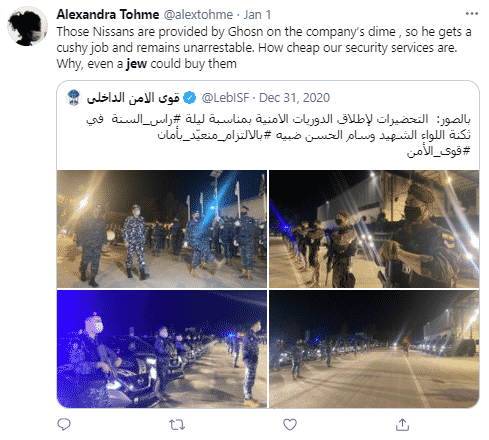
Task: Click the quoted account's emblem avatar
Action: 74,98
